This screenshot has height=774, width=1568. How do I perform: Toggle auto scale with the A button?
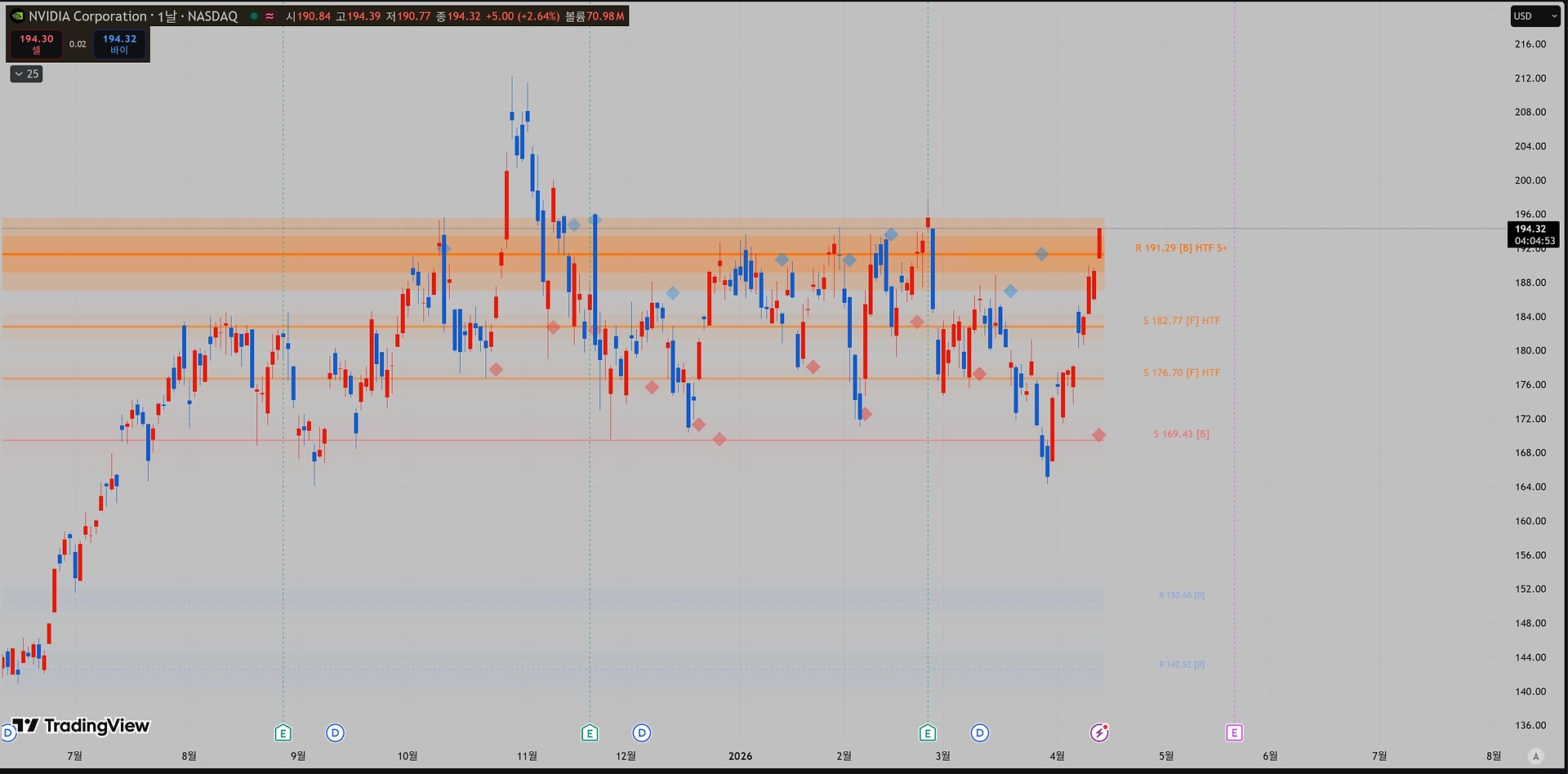click(x=1536, y=756)
